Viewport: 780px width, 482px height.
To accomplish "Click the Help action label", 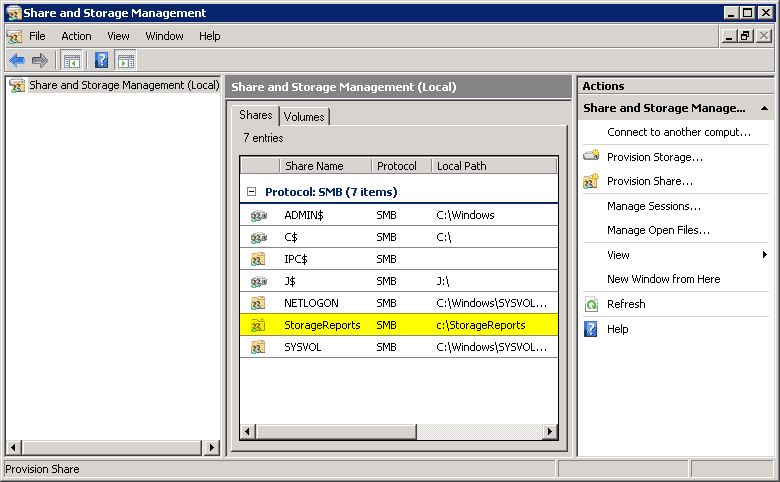I will point(617,329).
